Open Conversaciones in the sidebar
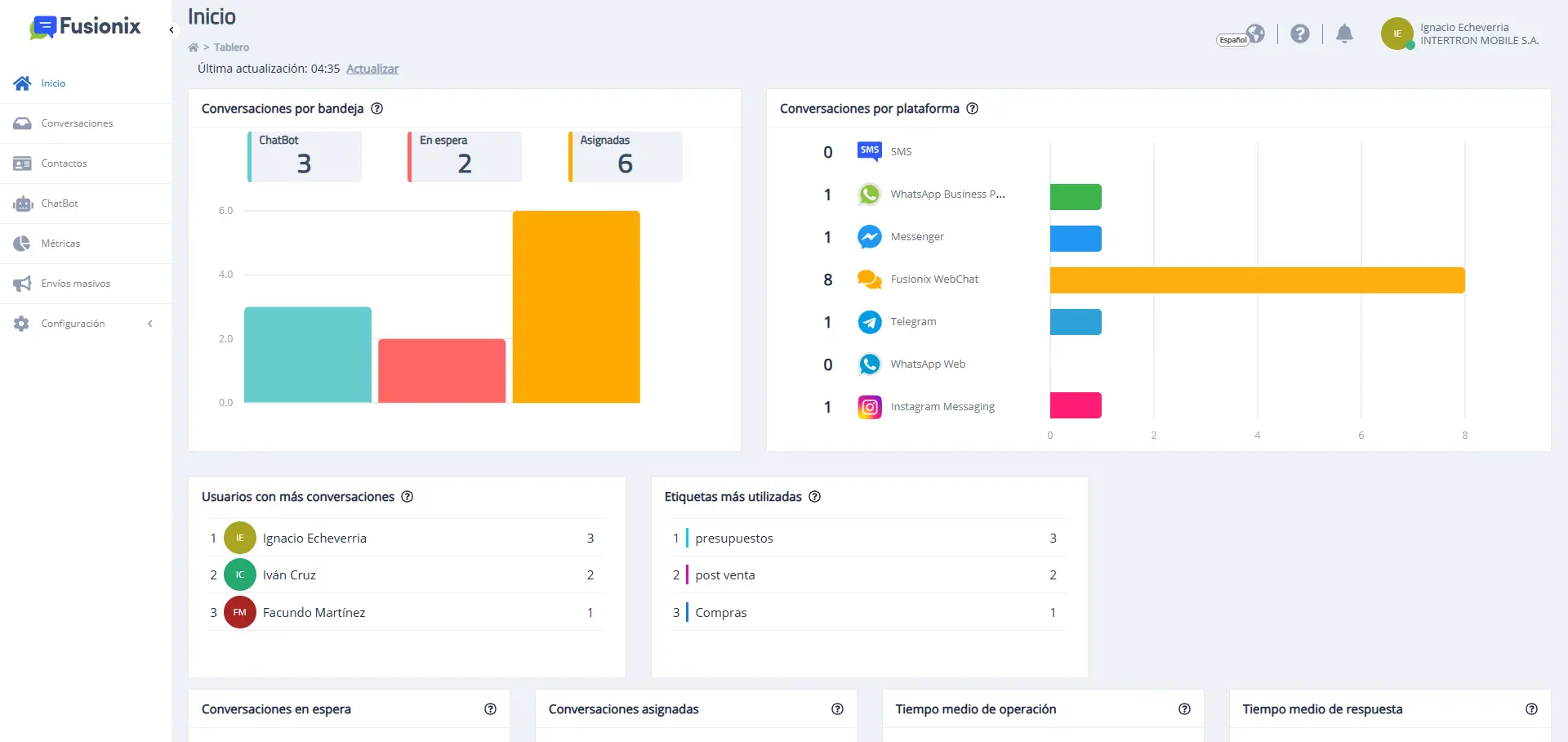Screen dimensions: 1568x742 [86, 123]
